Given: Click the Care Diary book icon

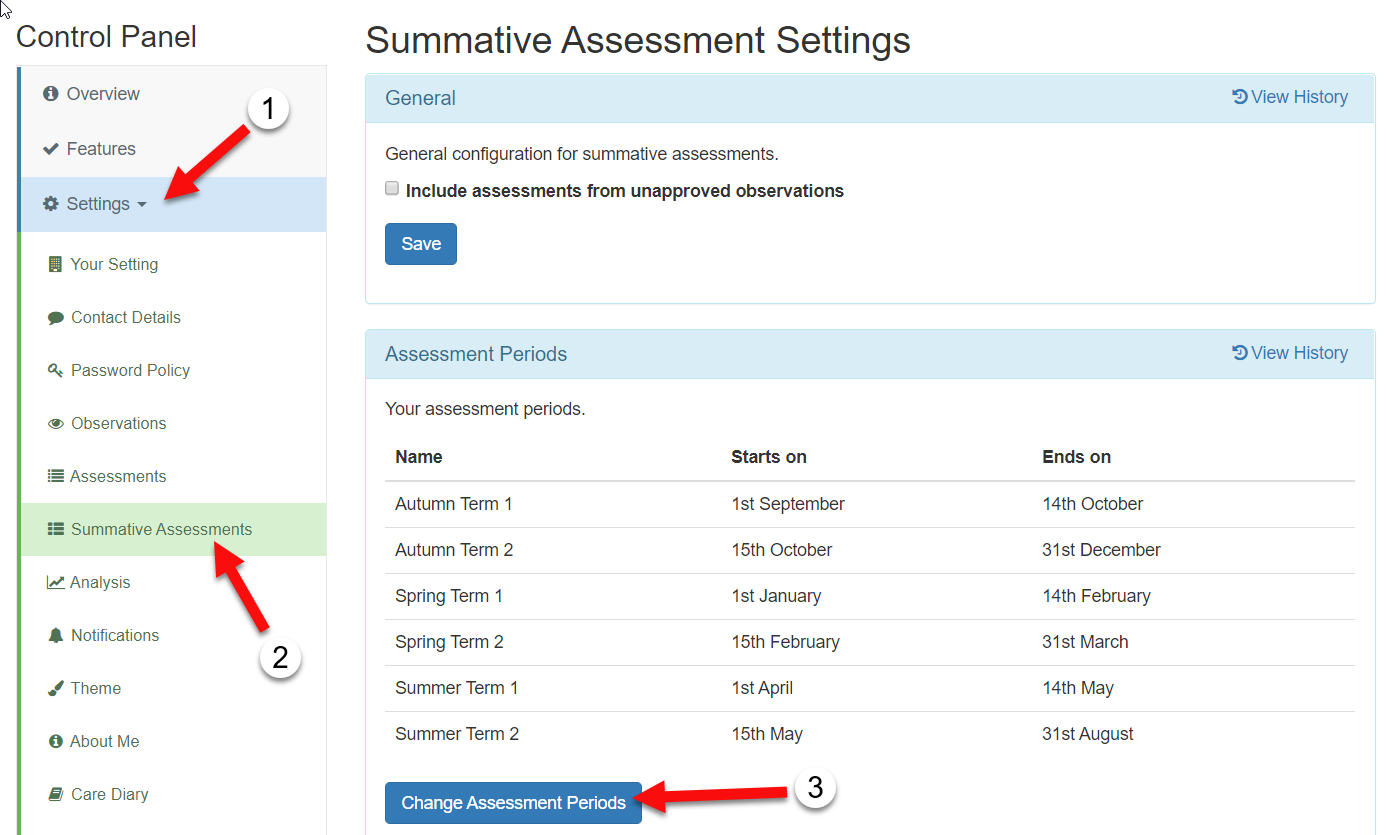Looking at the screenshot, I should pyautogui.click(x=55, y=795).
